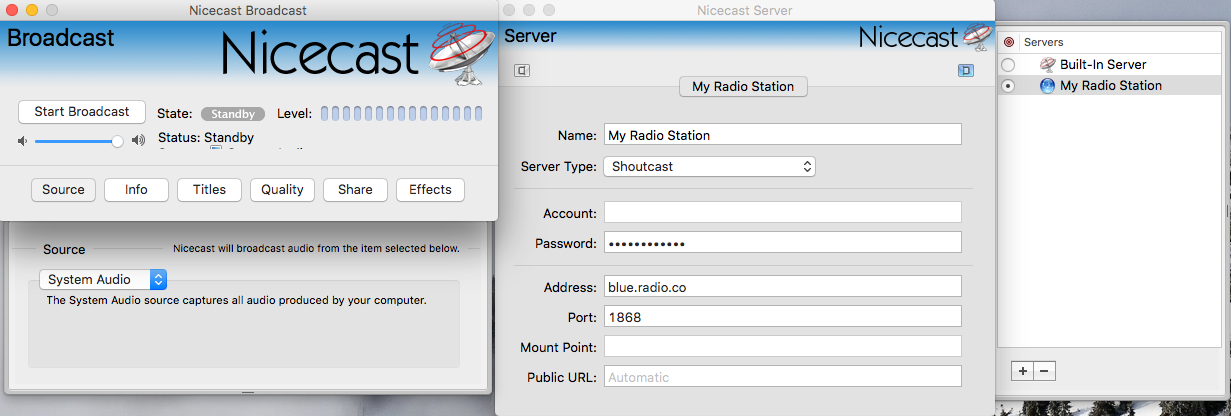The height and width of the screenshot is (416, 1231).
Task: Click the 'Nicecast Broadcast' window title
Action: 247,11
